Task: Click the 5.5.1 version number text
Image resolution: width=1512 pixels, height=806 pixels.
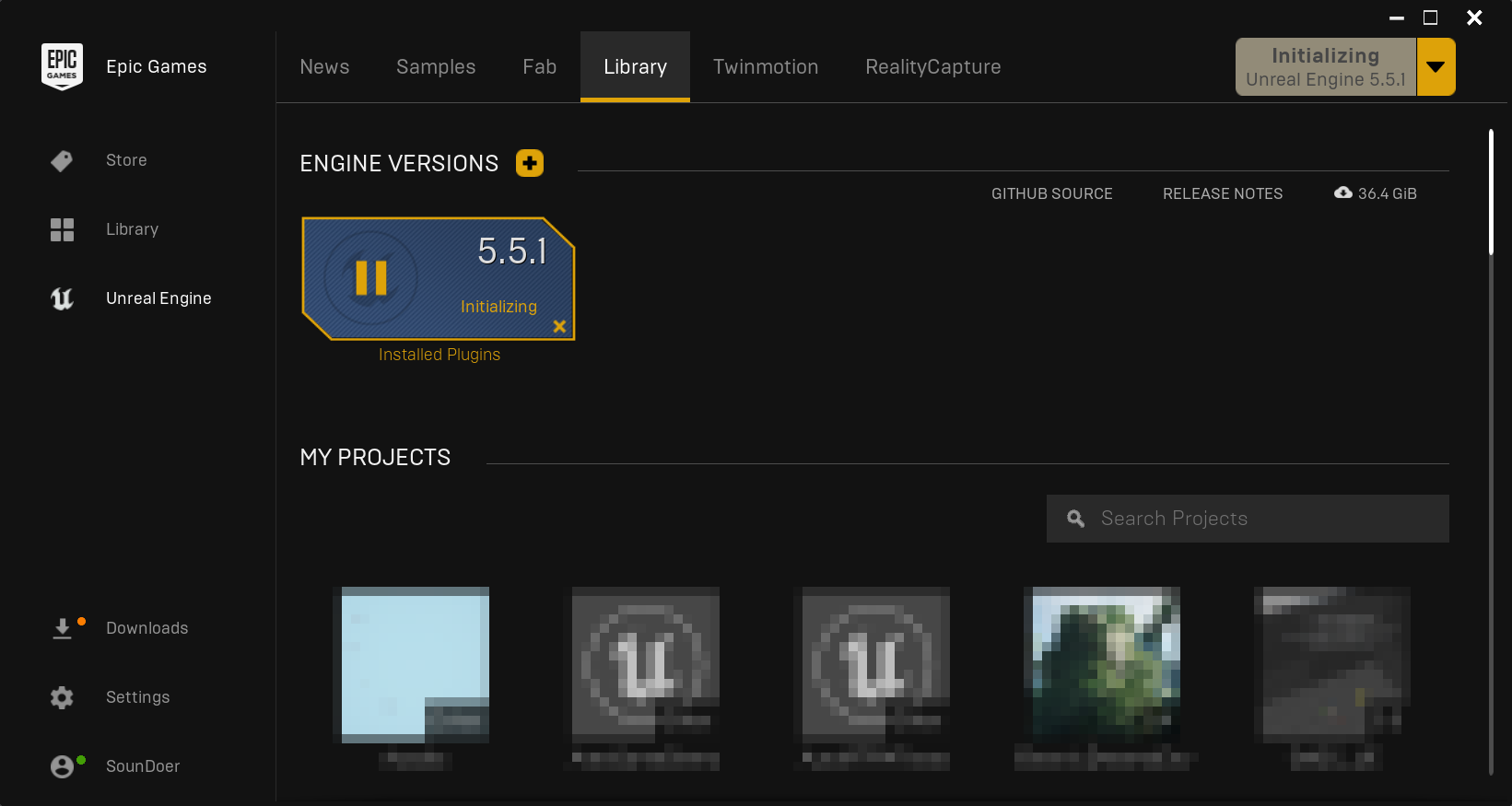Action: coord(512,251)
